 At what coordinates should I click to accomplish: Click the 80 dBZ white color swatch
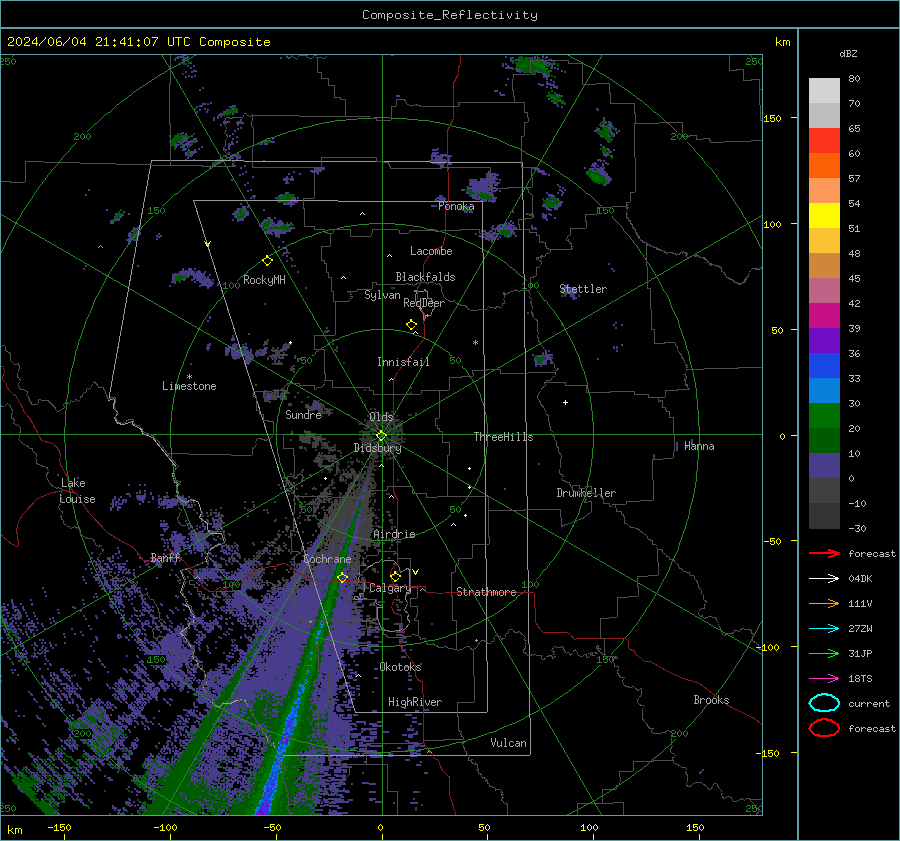click(824, 90)
